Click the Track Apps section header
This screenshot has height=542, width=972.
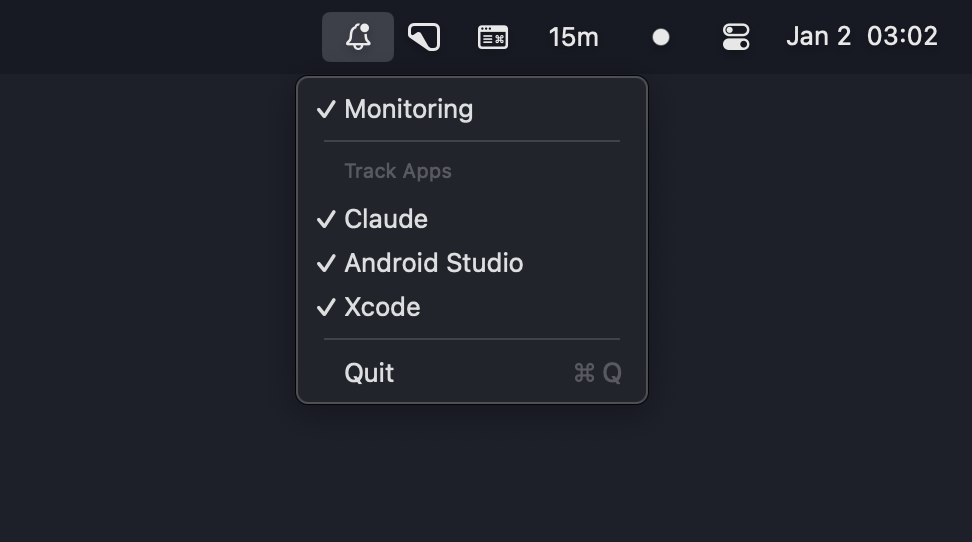(398, 172)
